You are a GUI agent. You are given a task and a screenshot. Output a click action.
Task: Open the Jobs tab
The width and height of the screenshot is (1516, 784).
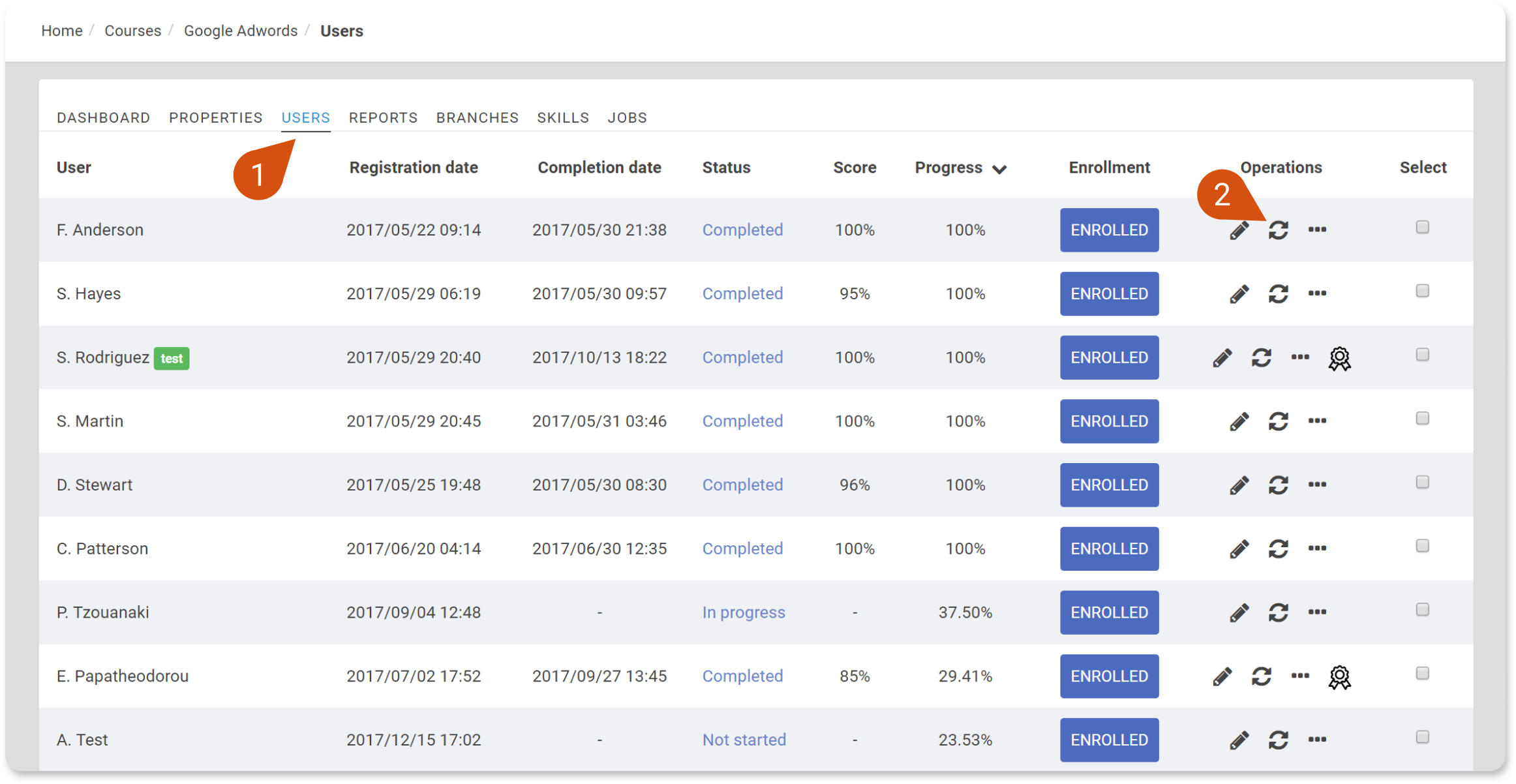point(628,118)
